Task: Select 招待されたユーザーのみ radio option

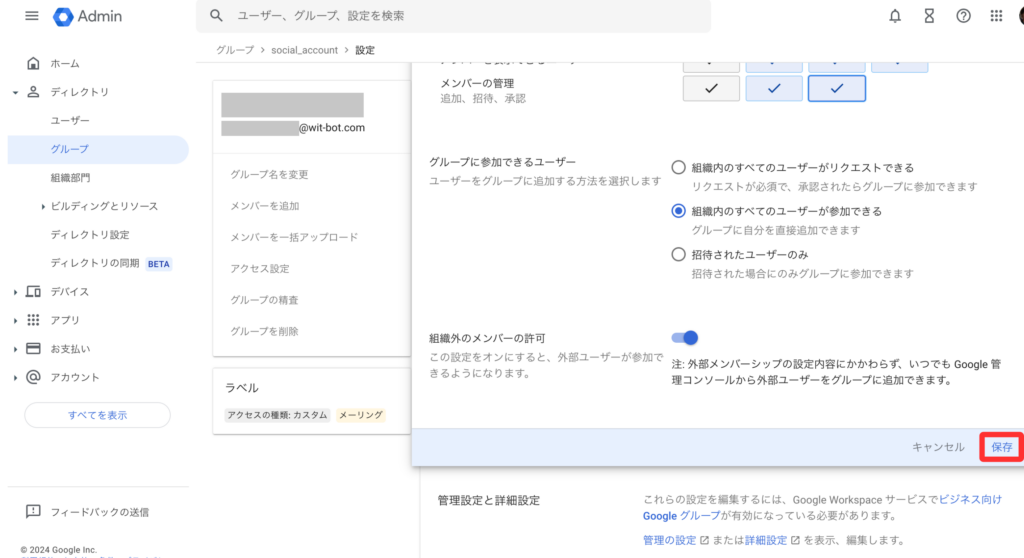Action: (679, 255)
